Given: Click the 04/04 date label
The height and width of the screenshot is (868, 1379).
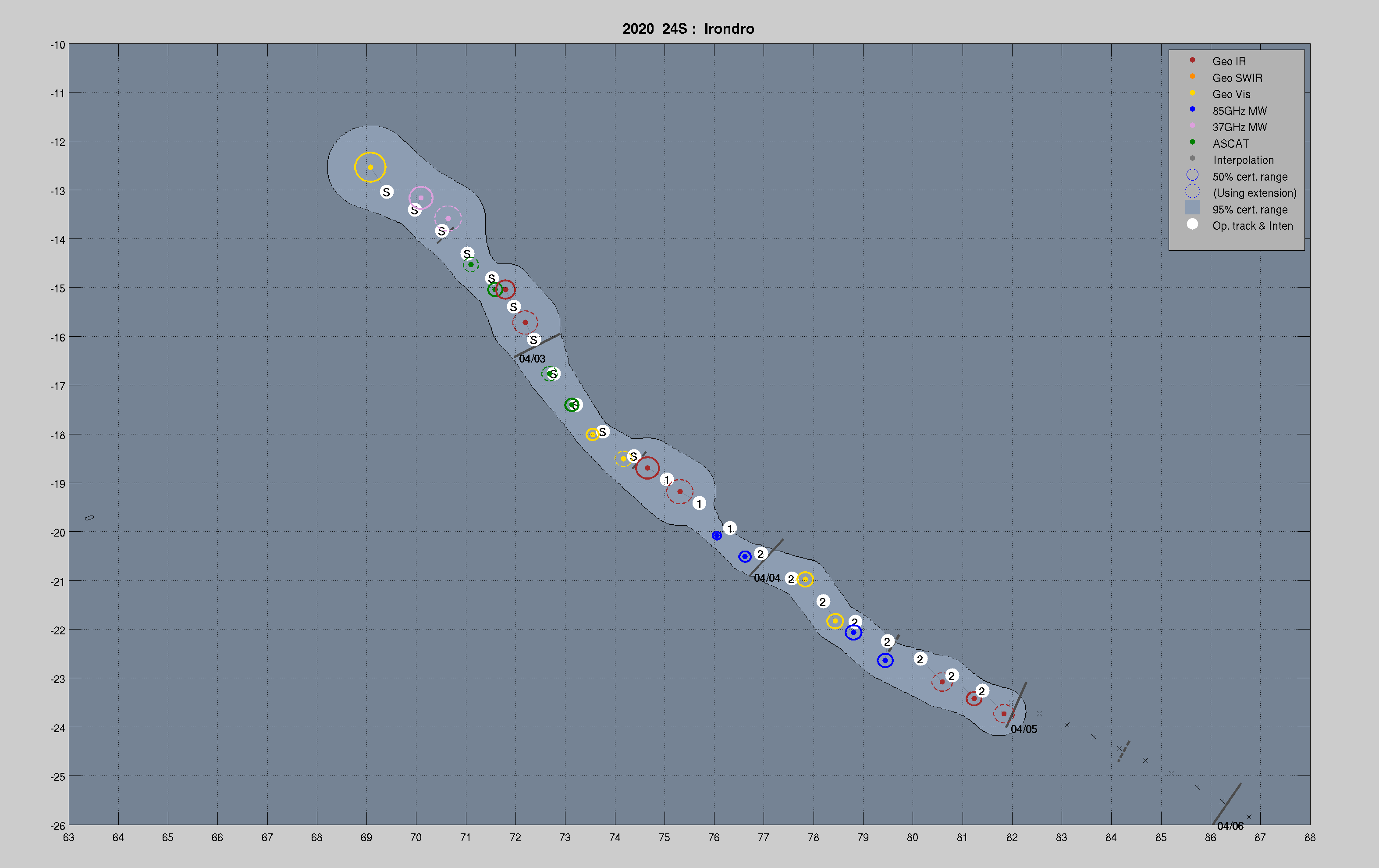Looking at the screenshot, I should [x=767, y=578].
